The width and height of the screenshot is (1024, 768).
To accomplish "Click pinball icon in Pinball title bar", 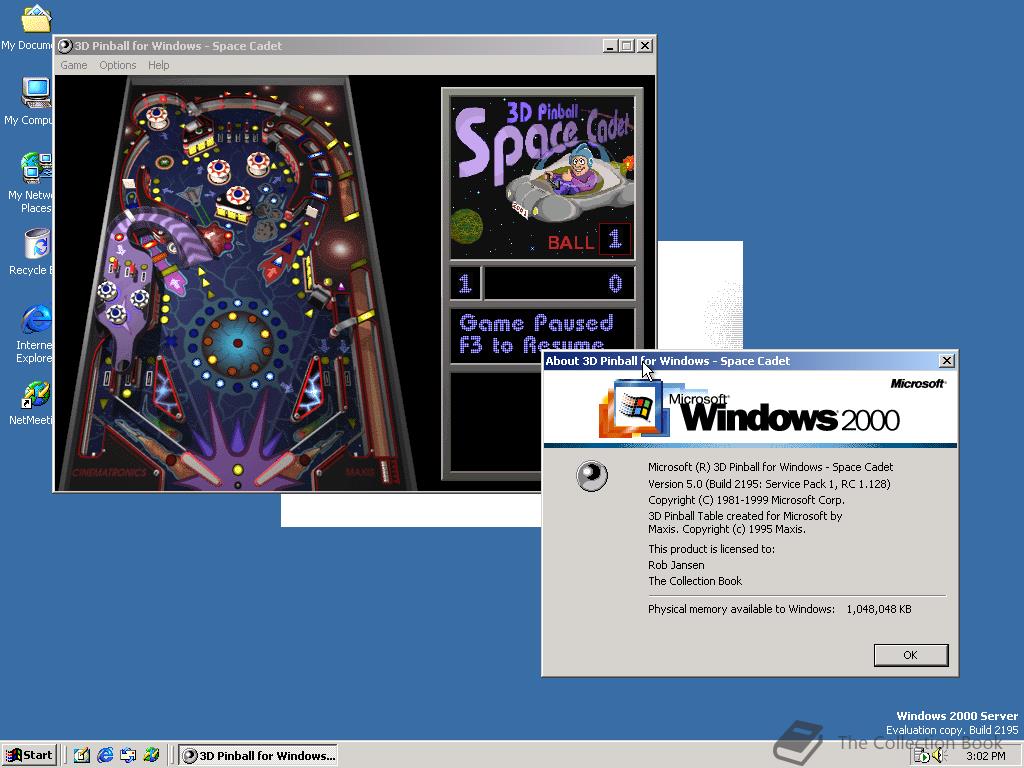I will point(65,46).
